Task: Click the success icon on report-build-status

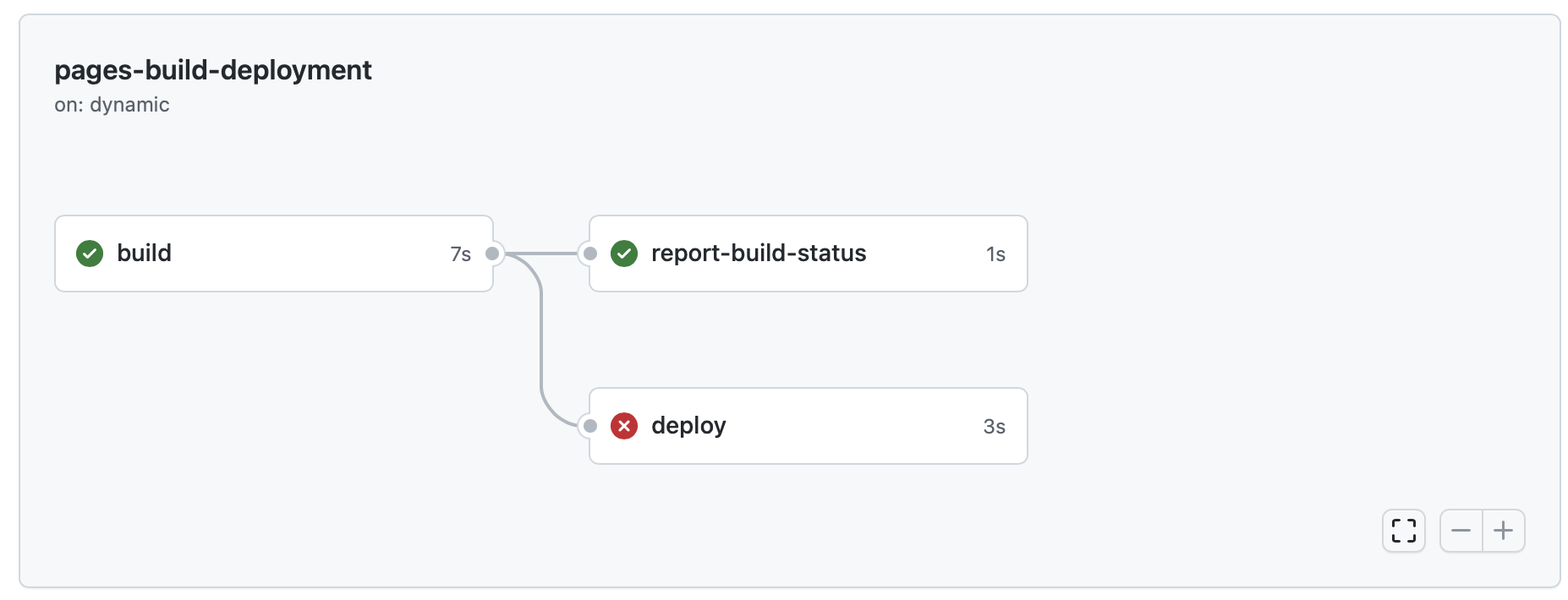Action: [624, 253]
